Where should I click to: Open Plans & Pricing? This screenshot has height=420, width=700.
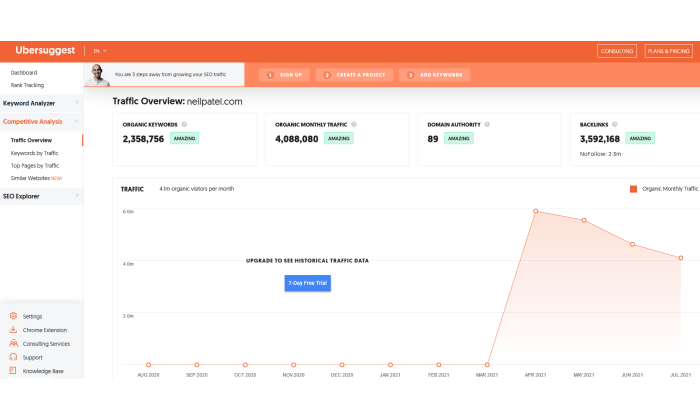668,51
